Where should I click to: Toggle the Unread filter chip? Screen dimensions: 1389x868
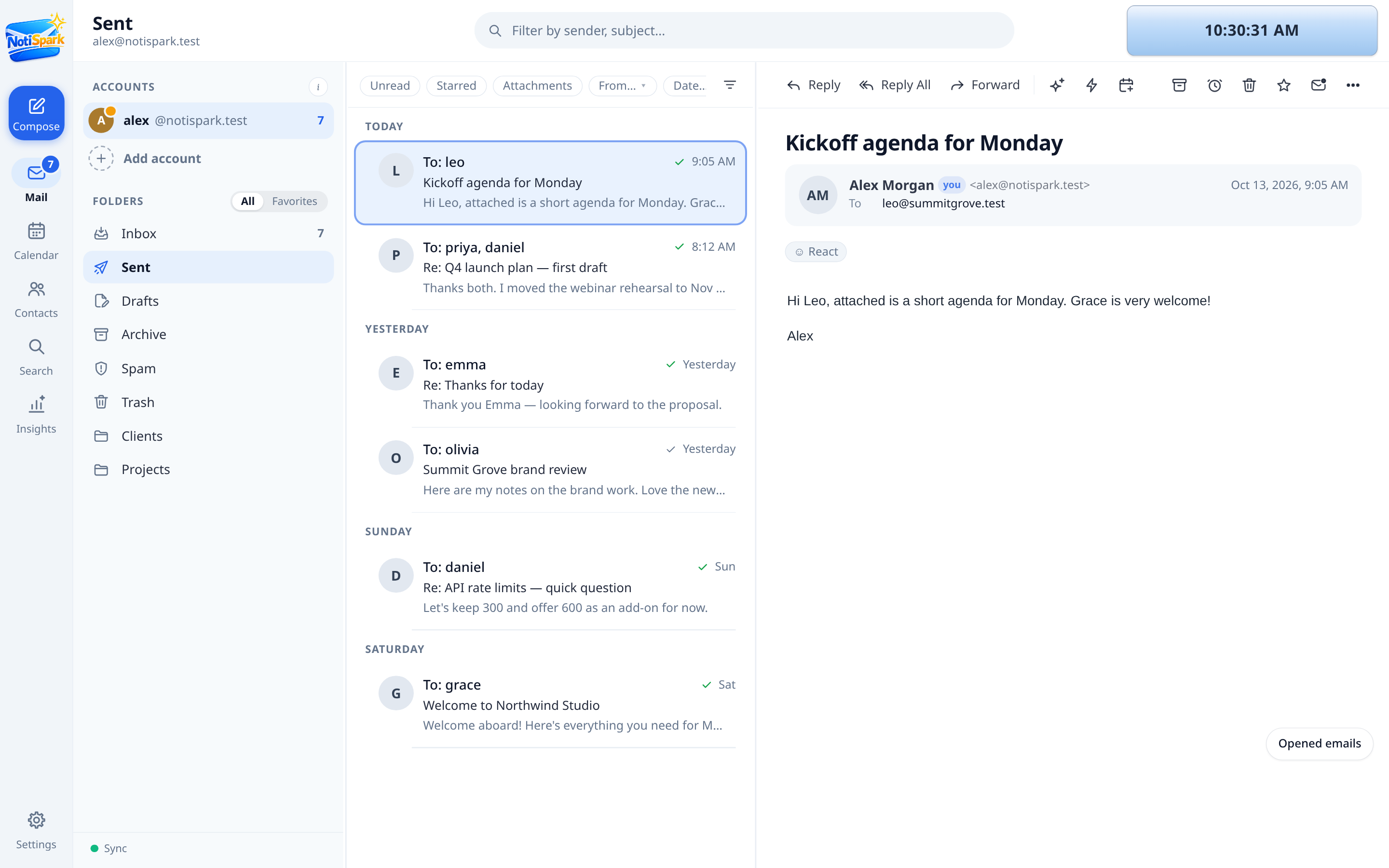pyautogui.click(x=390, y=85)
